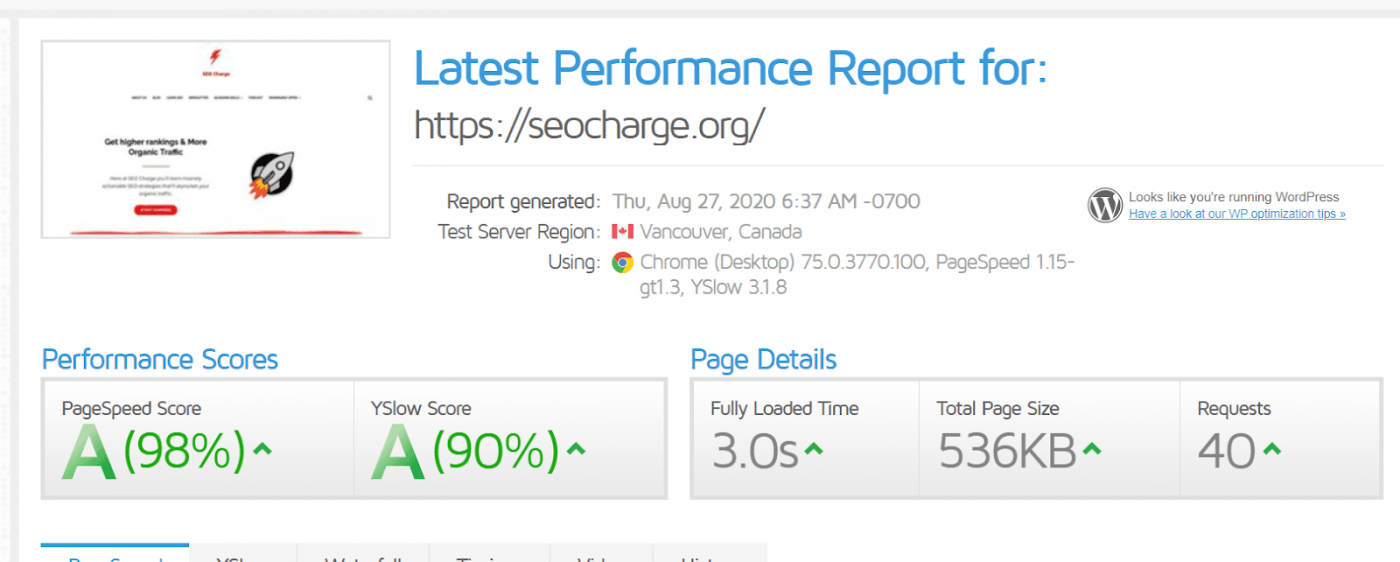Image resolution: width=1400 pixels, height=562 pixels.
Task: Switch to the YSlow tab
Action: click(x=243, y=554)
